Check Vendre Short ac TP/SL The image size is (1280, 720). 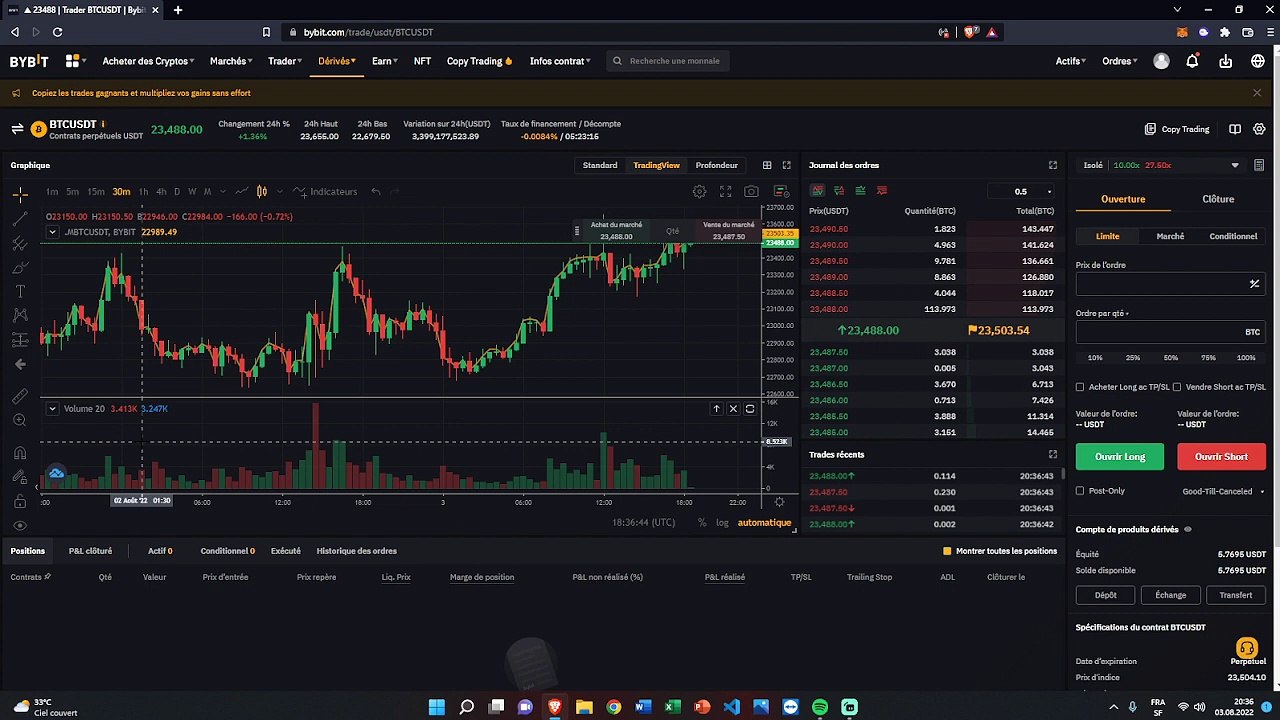point(1177,387)
